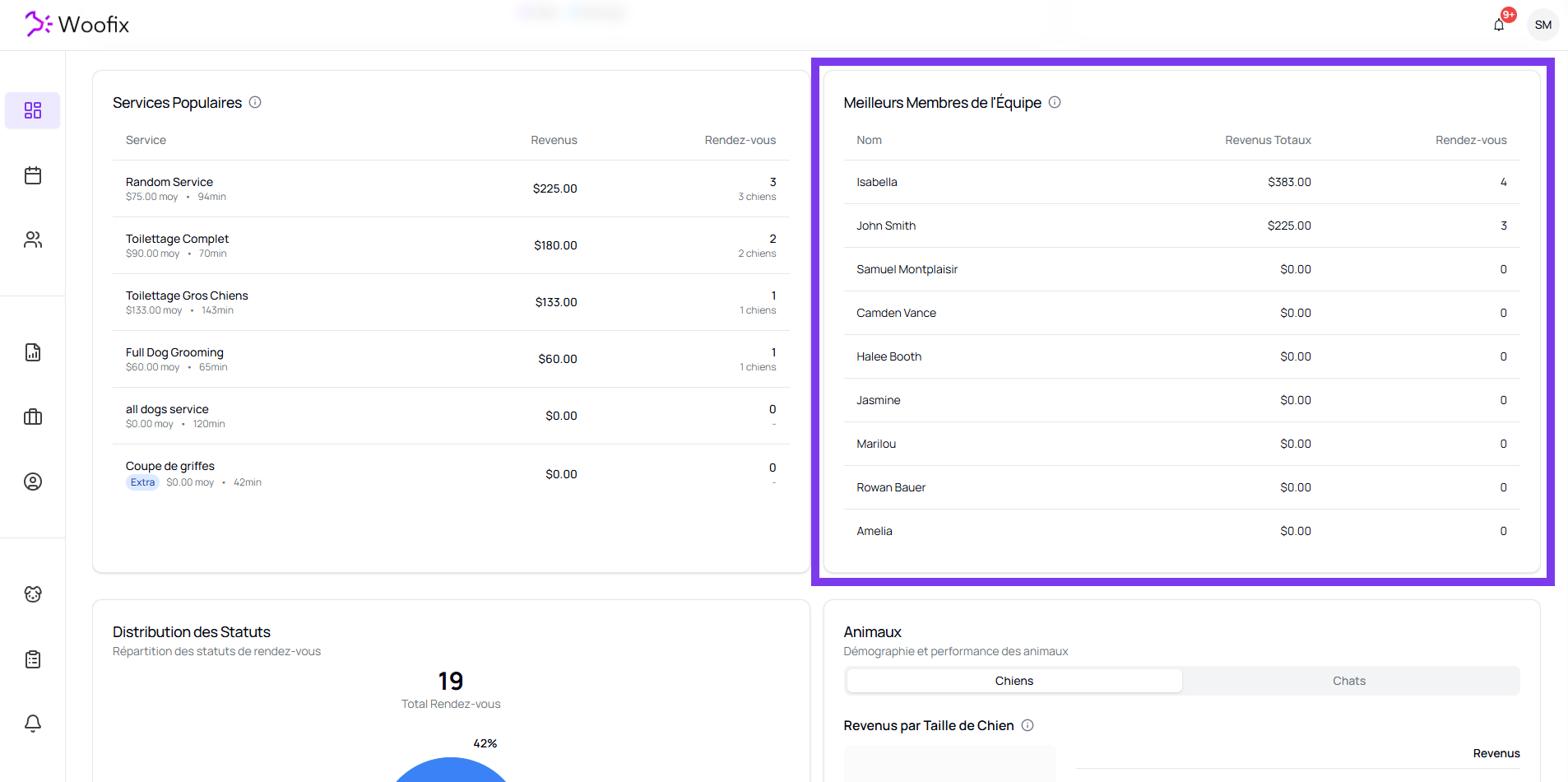Image resolution: width=1568 pixels, height=782 pixels.
Task: Click the Random Service row
Action: coord(451,189)
